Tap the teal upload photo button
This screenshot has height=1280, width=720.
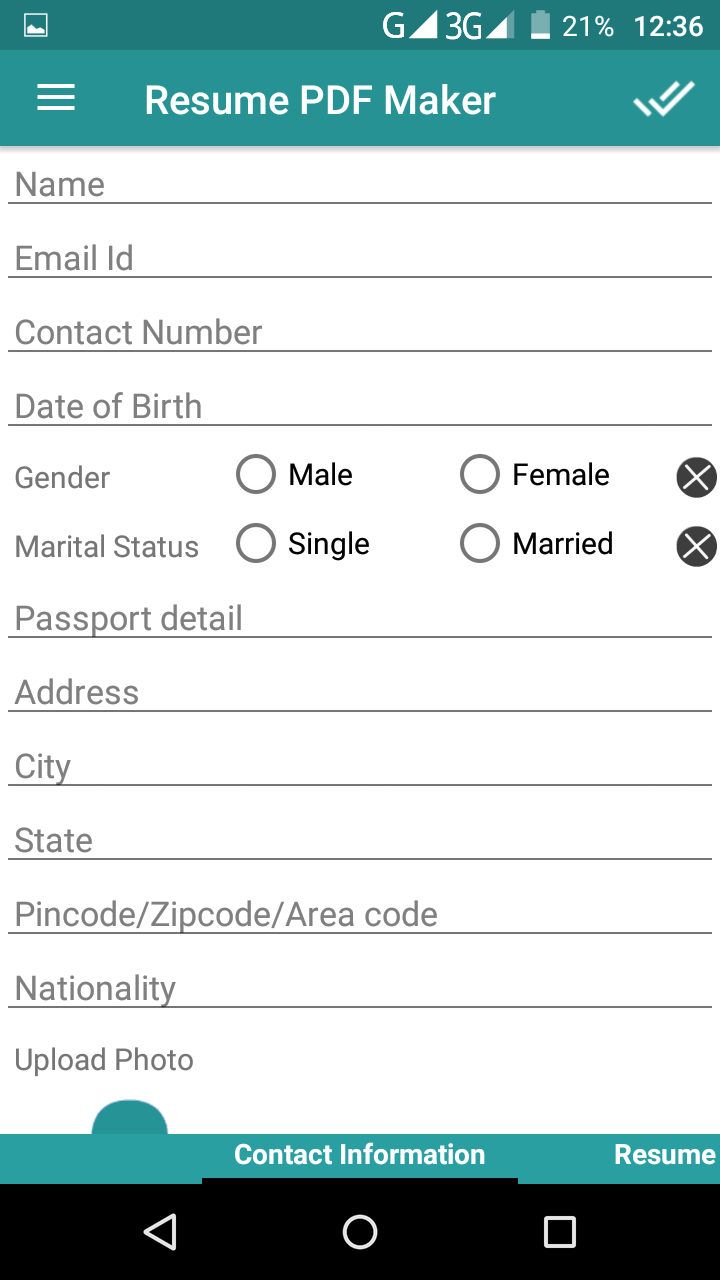pyautogui.click(x=130, y=1118)
